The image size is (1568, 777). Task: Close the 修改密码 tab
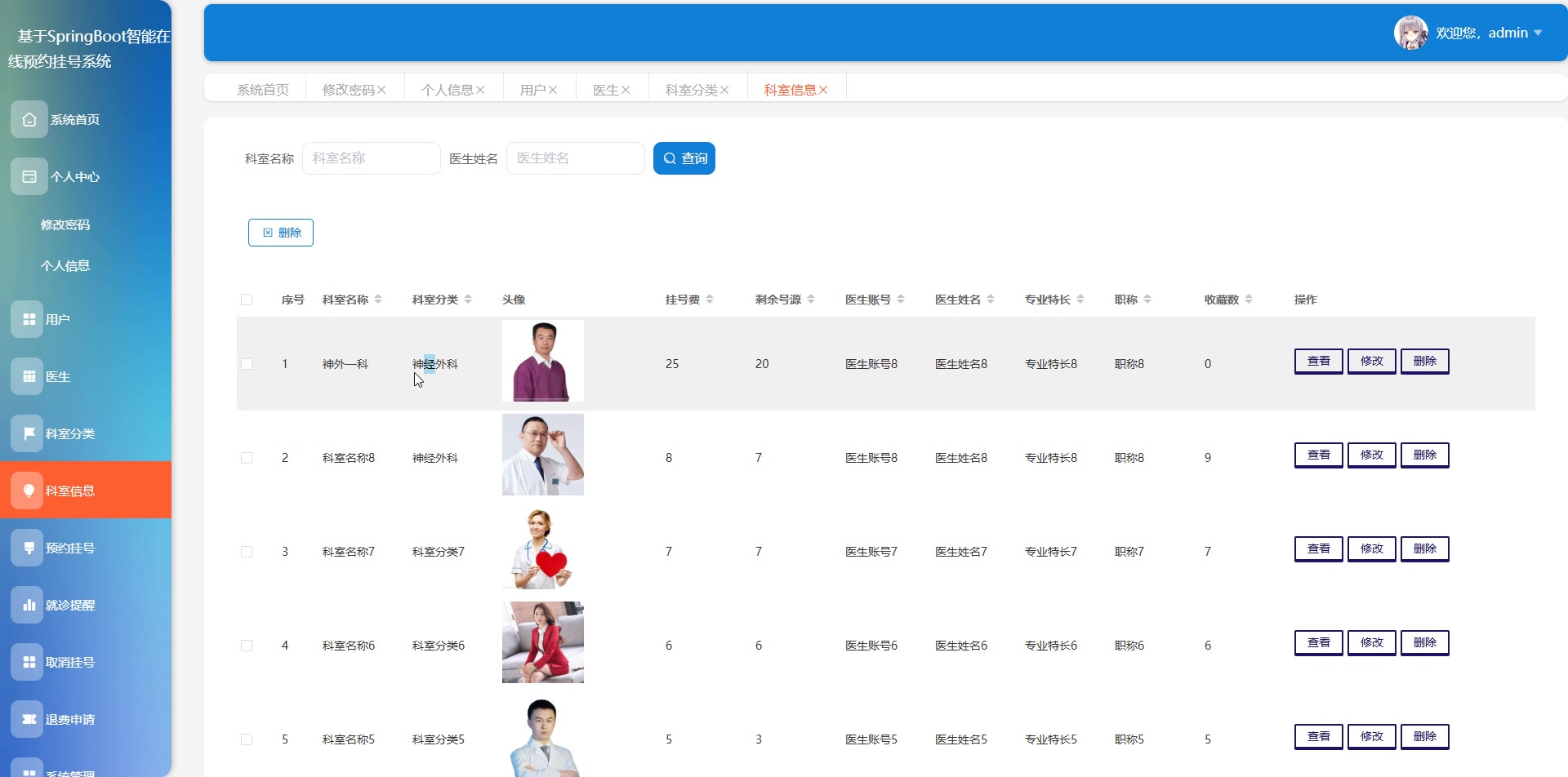[x=381, y=90]
